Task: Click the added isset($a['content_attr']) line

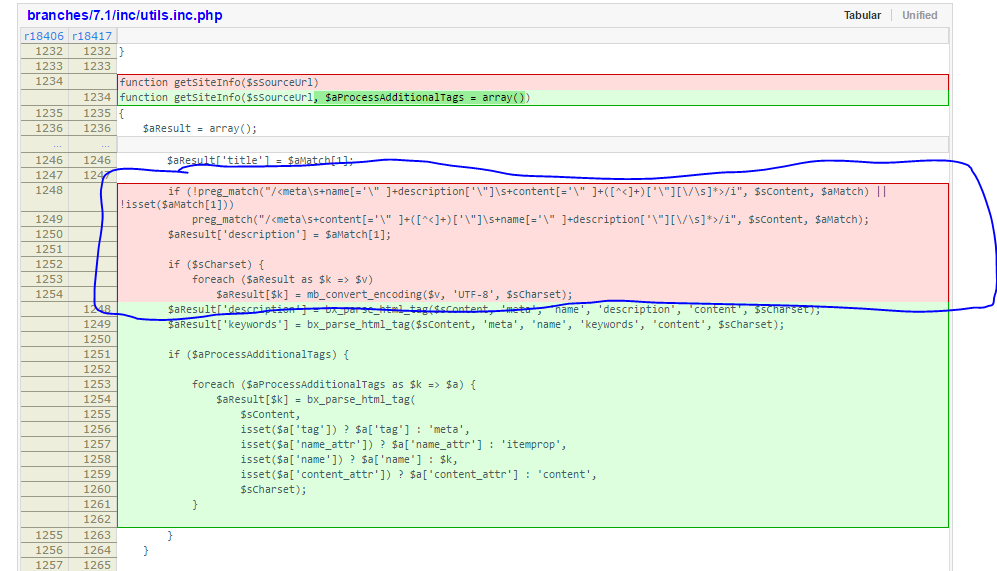Action: (419, 474)
